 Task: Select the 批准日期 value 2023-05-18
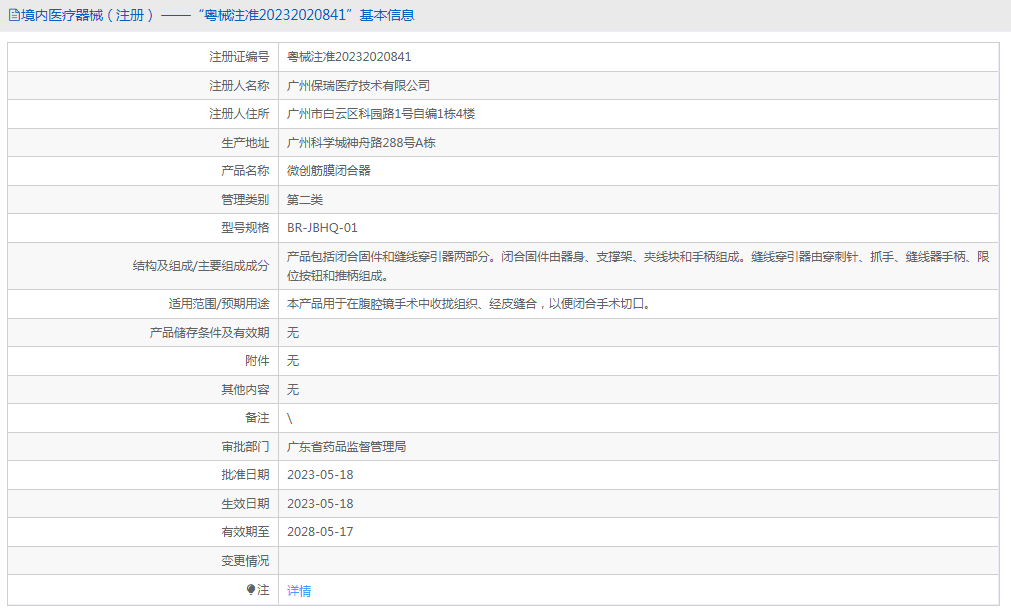(320, 475)
